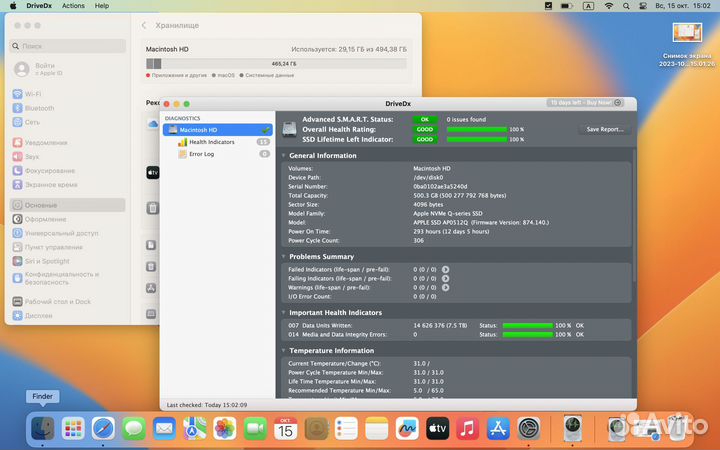Click SSD Lifetime Left progress bar

click(x=477, y=139)
